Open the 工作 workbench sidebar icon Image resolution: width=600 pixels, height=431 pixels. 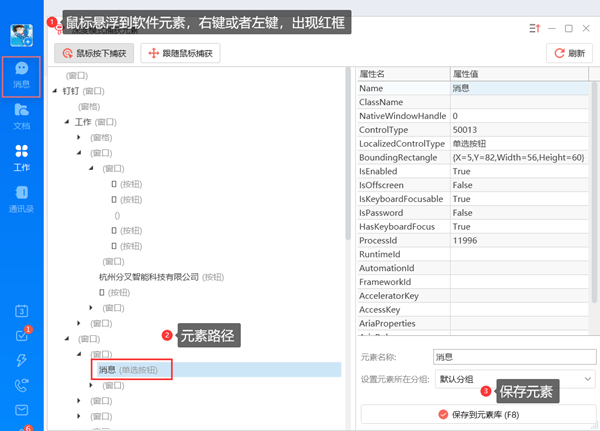(21, 158)
